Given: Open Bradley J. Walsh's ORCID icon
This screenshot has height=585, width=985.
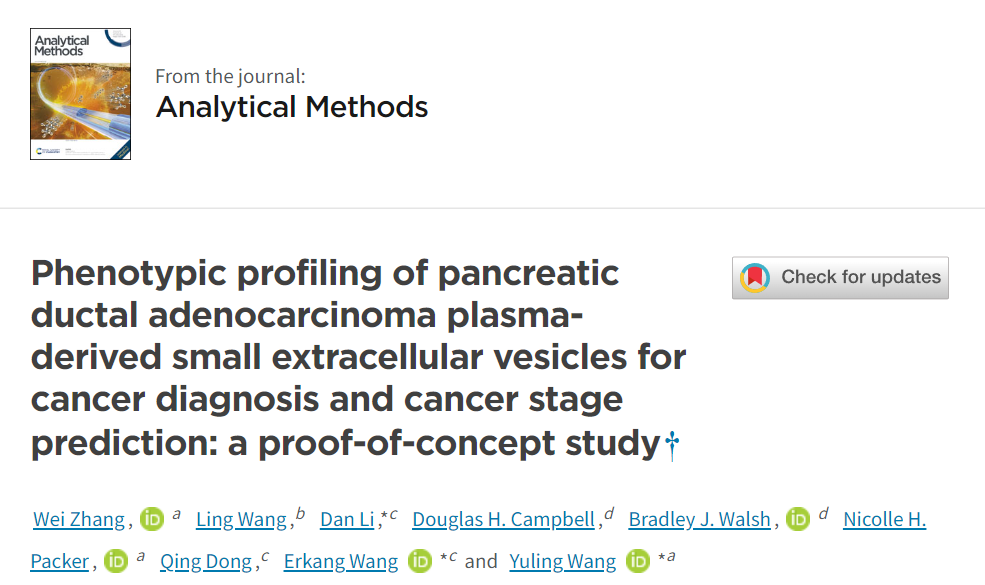Looking at the screenshot, I should [x=798, y=519].
